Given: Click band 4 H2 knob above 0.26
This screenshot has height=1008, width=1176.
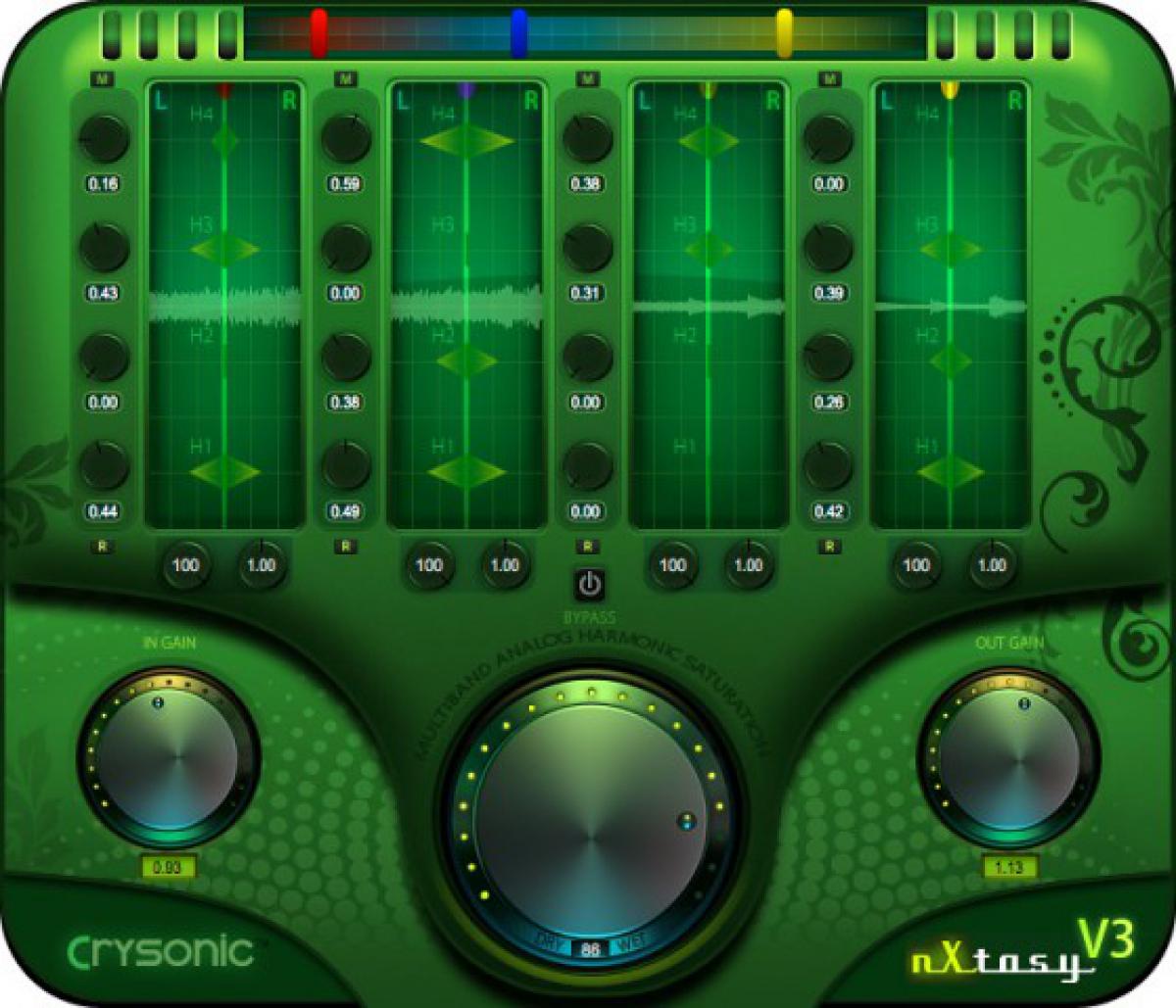Looking at the screenshot, I should click(x=829, y=356).
